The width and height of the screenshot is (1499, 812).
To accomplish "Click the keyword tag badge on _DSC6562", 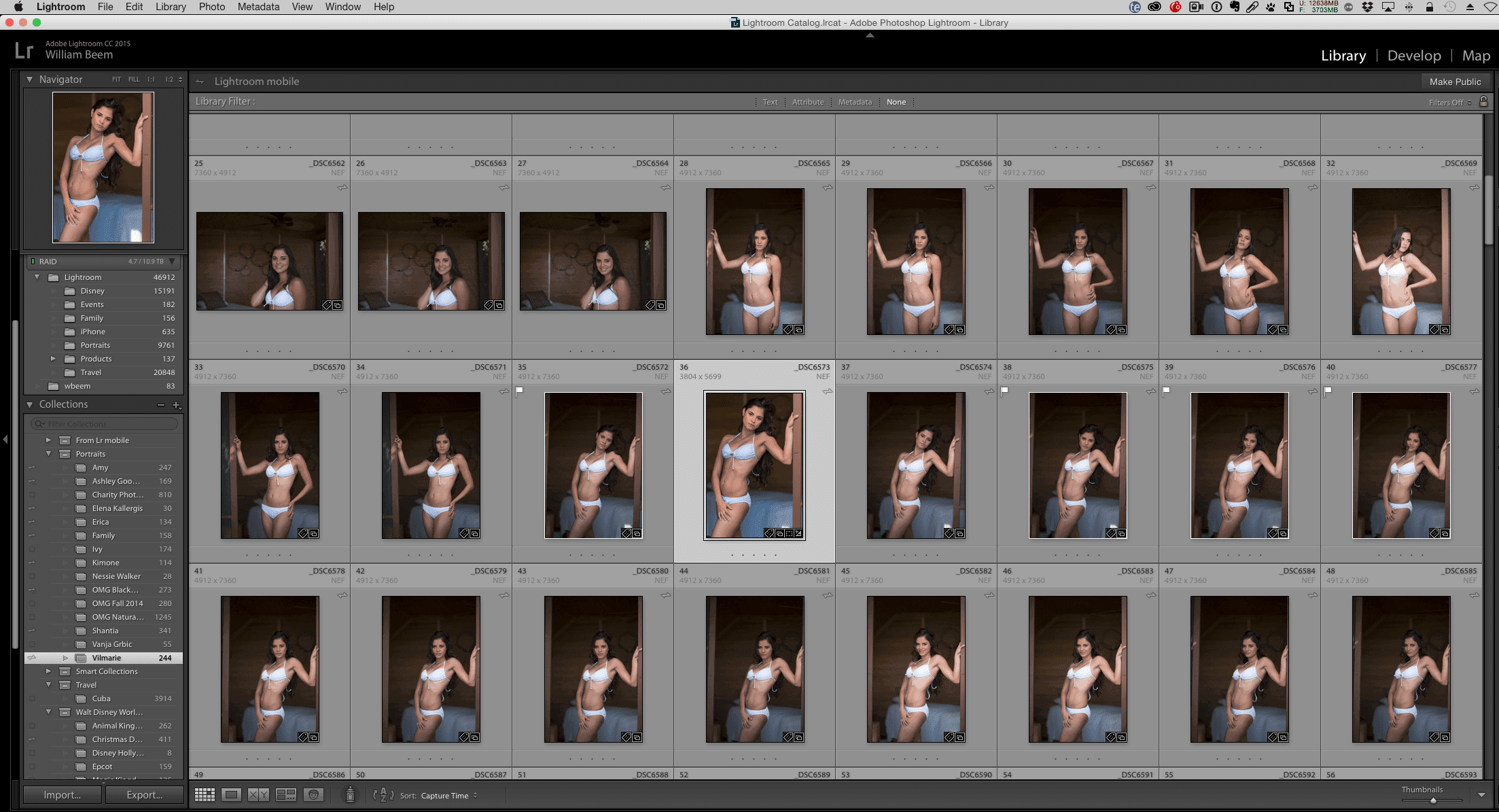I will click(x=327, y=305).
